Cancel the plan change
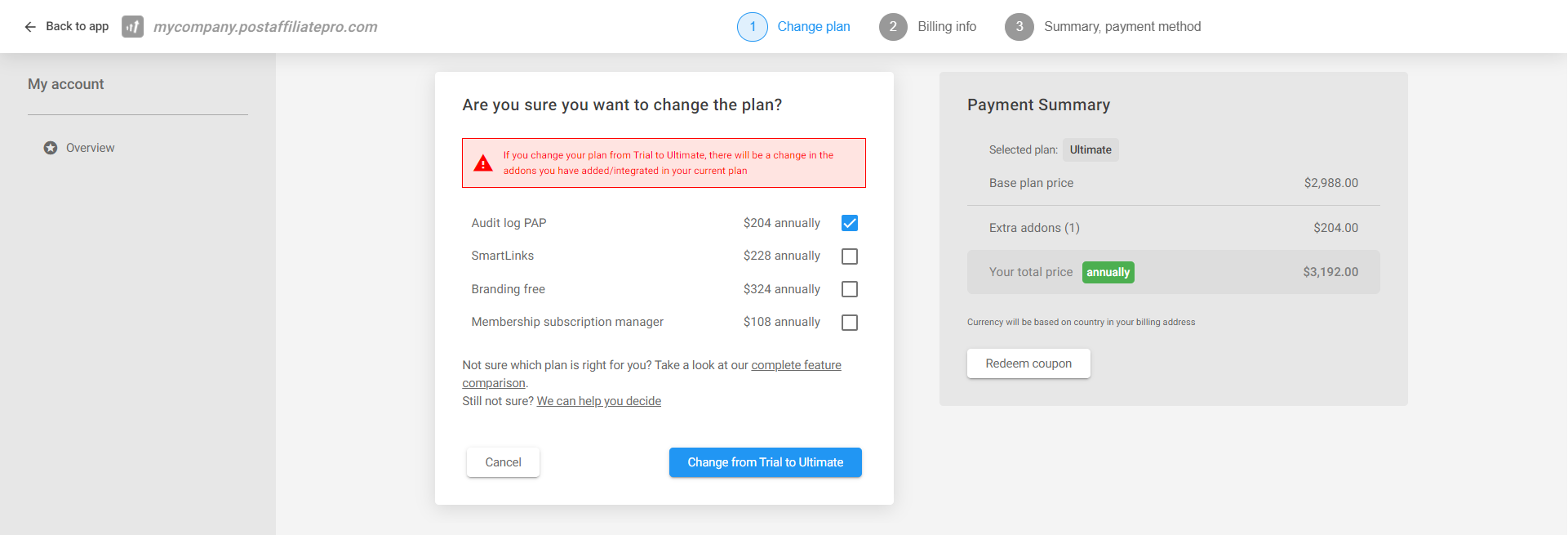Image resolution: width=1568 pixels, height=535 pixels. click(x=503, y=462)
